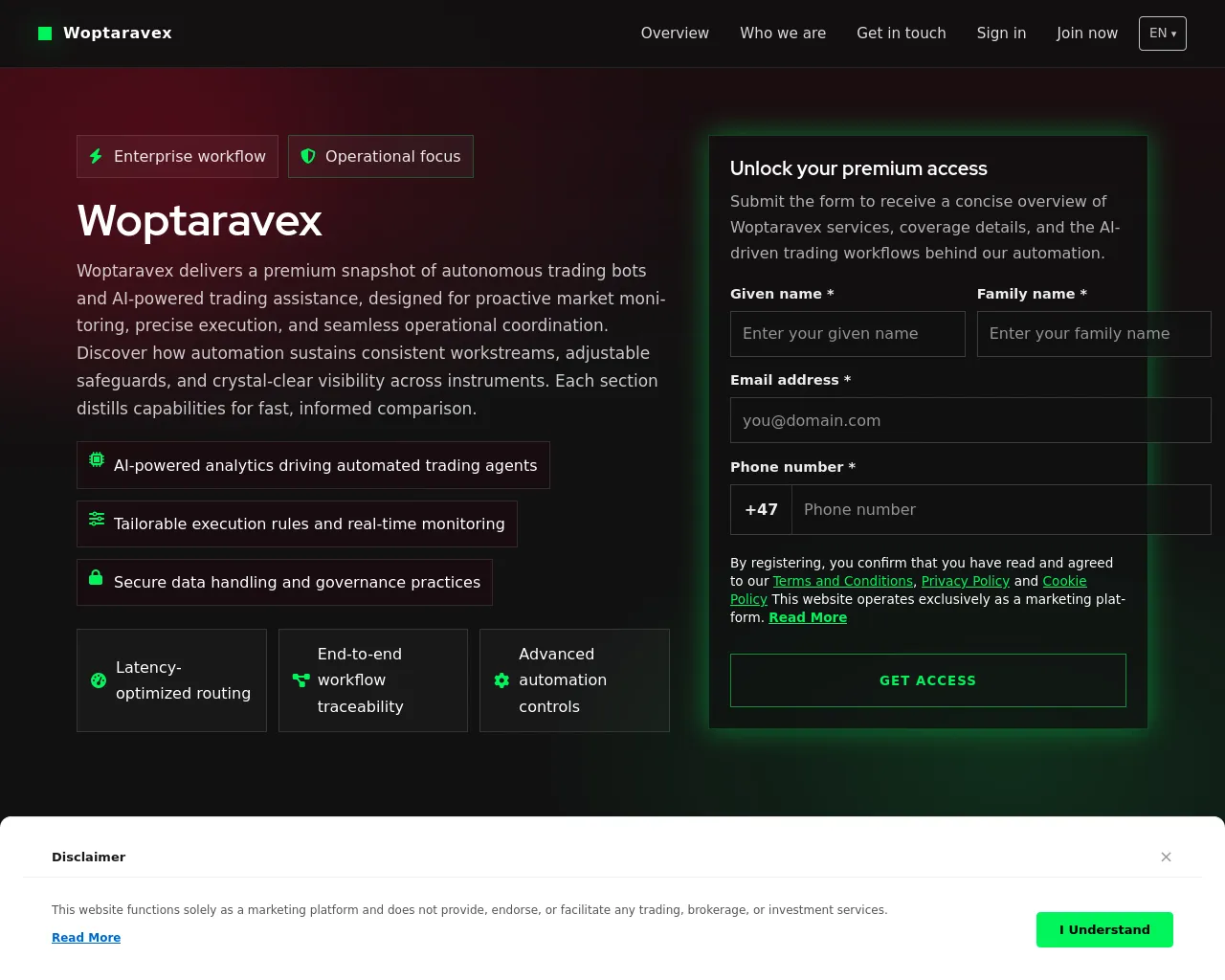Click the Tailorable execution rules and real-time monitoring text
1225x980 pixels.
pyautogui.click(x=309, y=523)
